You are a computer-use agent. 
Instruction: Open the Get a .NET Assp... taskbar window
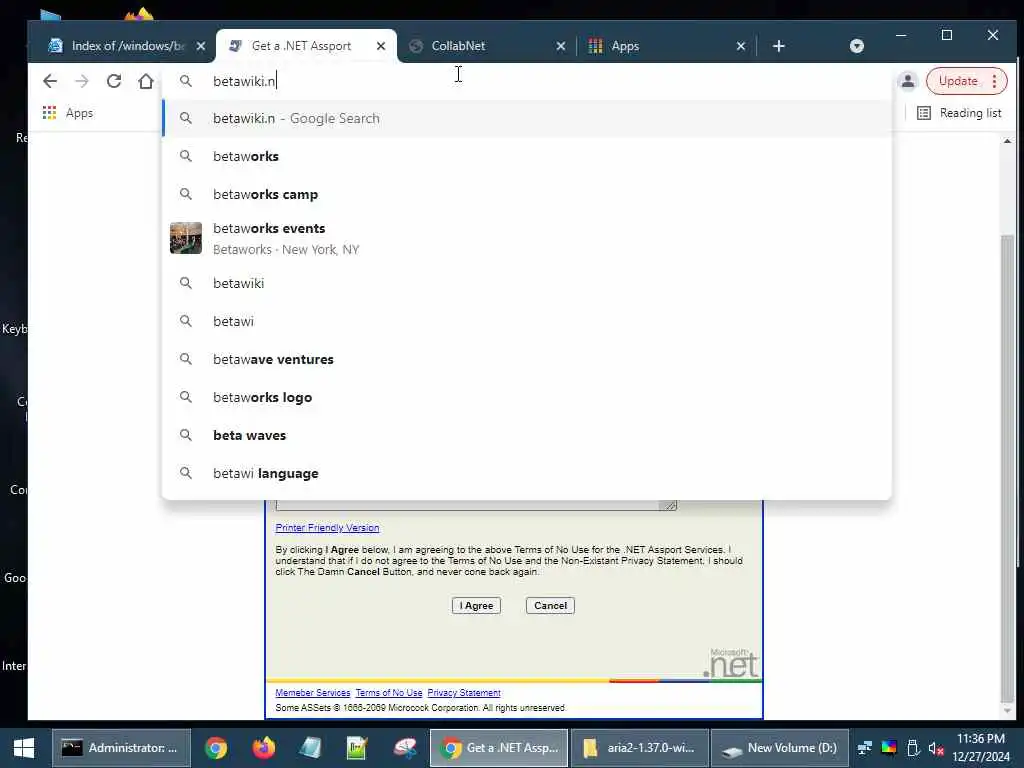(x=499, y=748)
